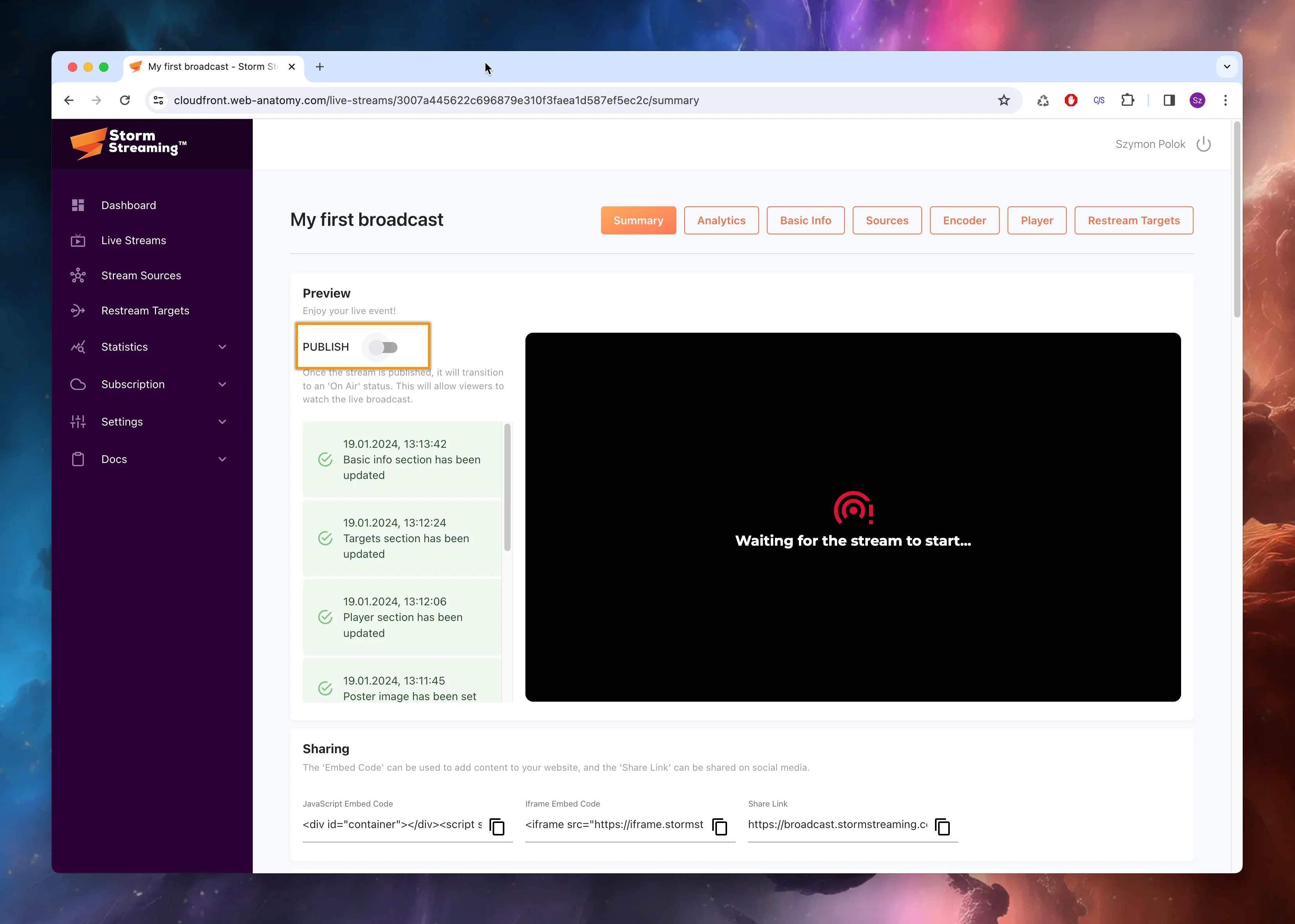Copy the Share Link to clipboard
This screenshot has width=1295, height=924.
point(942,826)
